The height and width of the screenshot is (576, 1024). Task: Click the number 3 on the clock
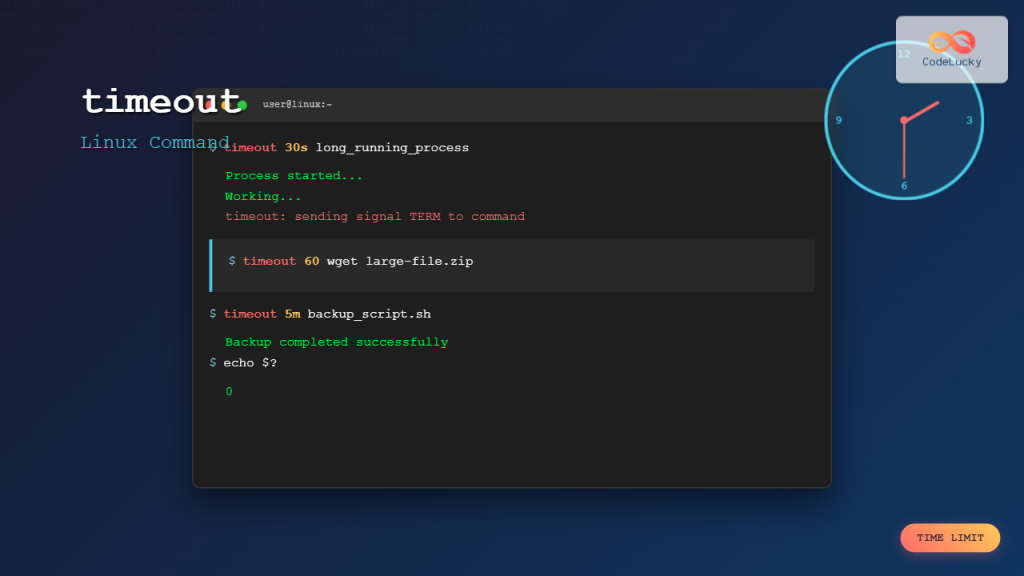click(x=967, y=120)
